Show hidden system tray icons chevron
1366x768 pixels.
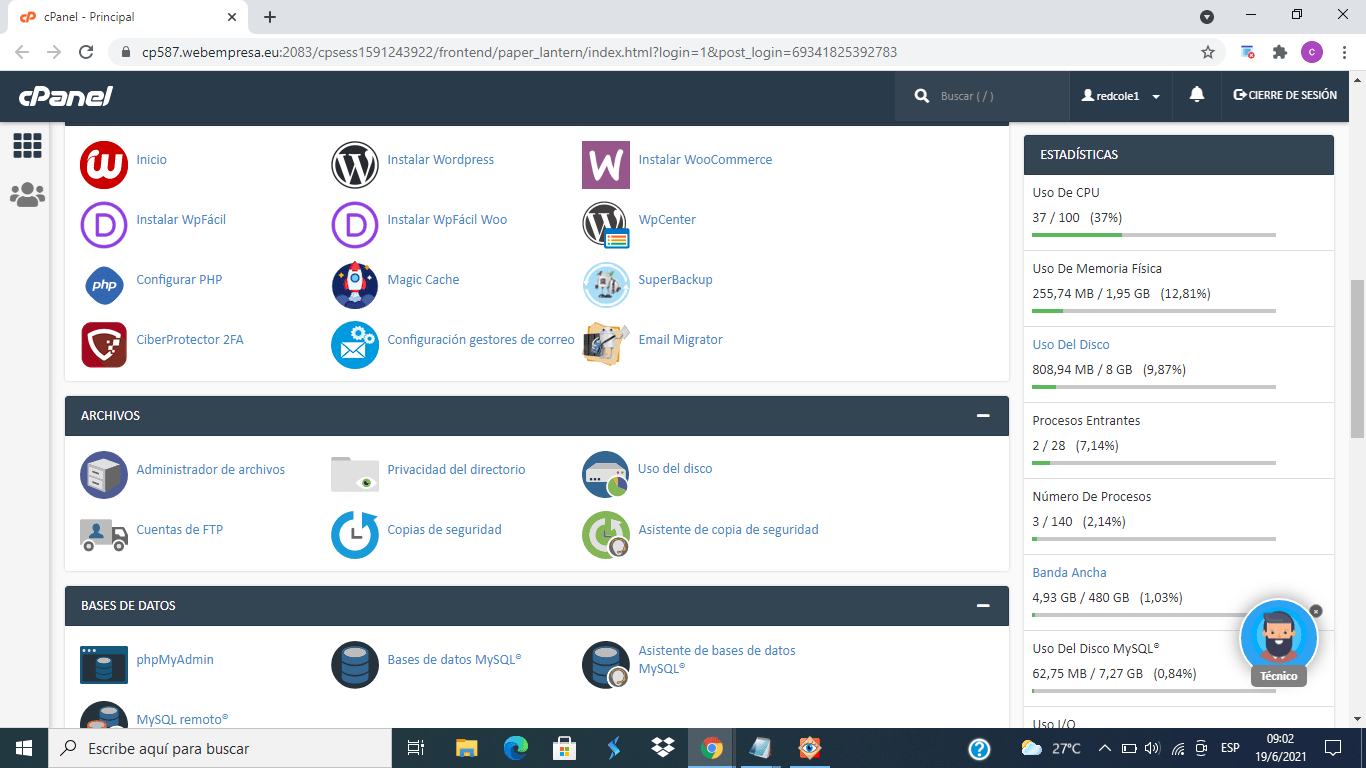click(x=1105, y=748)
